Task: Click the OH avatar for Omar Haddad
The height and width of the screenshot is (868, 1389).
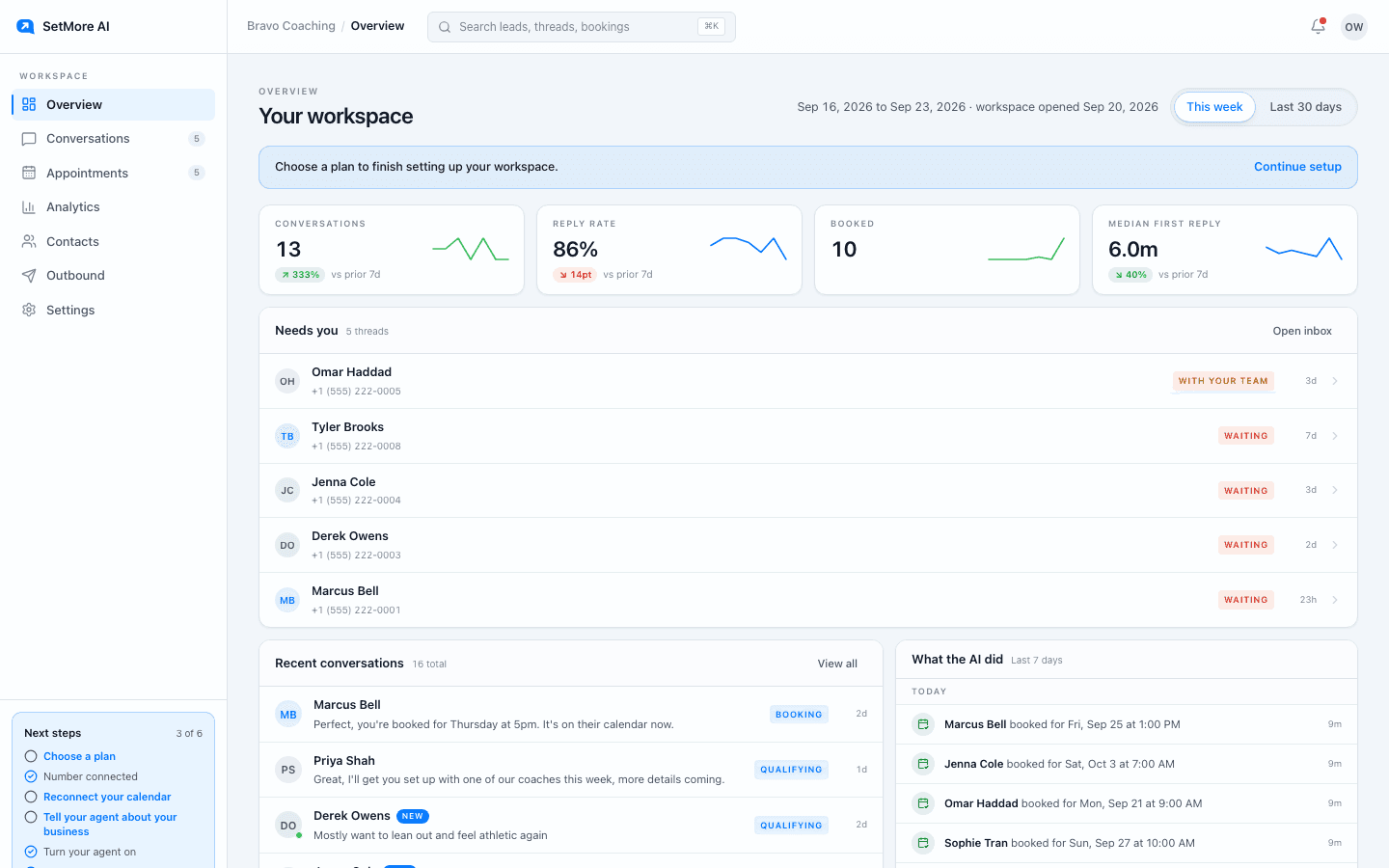Action: tap(287, 381)
